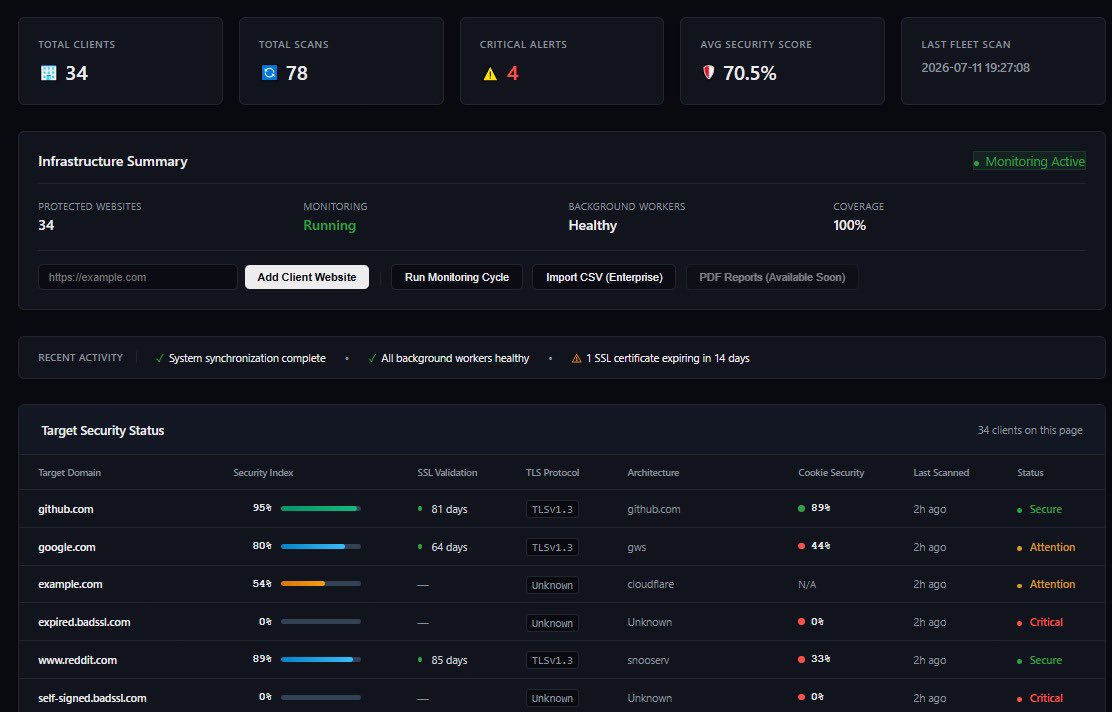Viewport: 1112px width, 712px height.
Task: Click the 70.5% average security score value
Action: point(750,73)
